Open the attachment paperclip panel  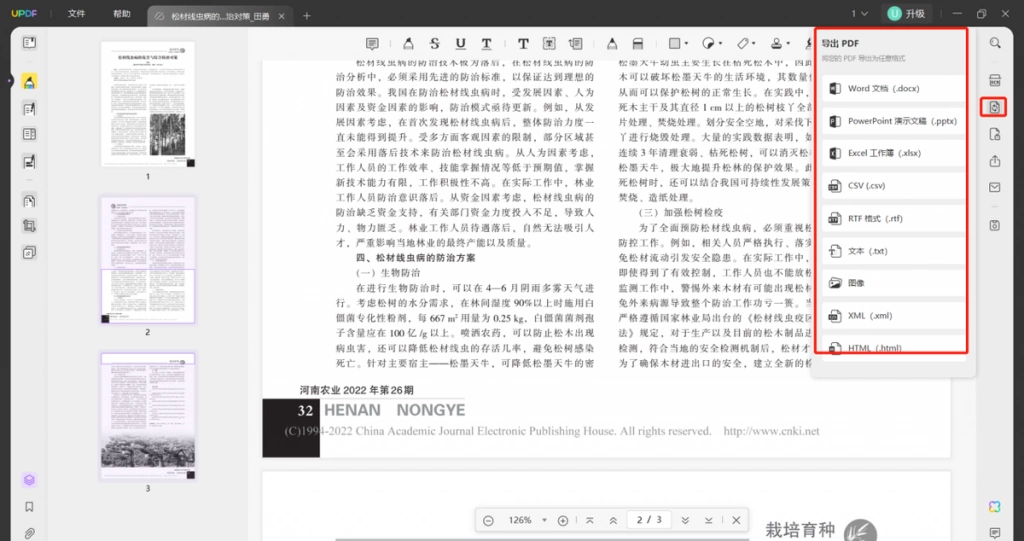coord(29,533)
